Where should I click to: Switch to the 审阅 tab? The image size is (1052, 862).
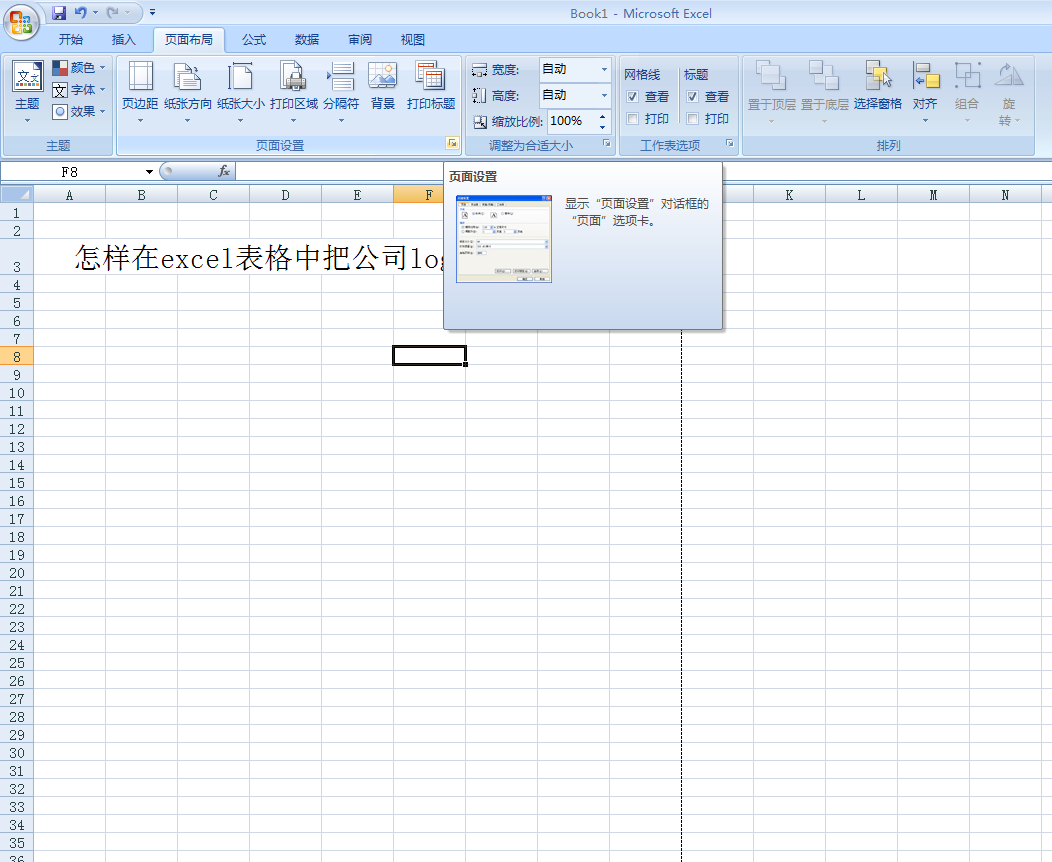[360, 40]
